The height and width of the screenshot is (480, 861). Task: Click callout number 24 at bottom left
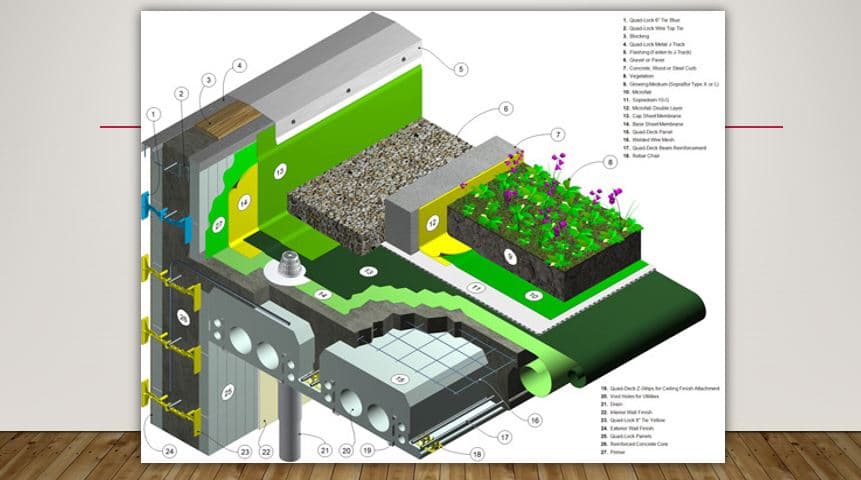pyautogui.click(x=170, y=451)
